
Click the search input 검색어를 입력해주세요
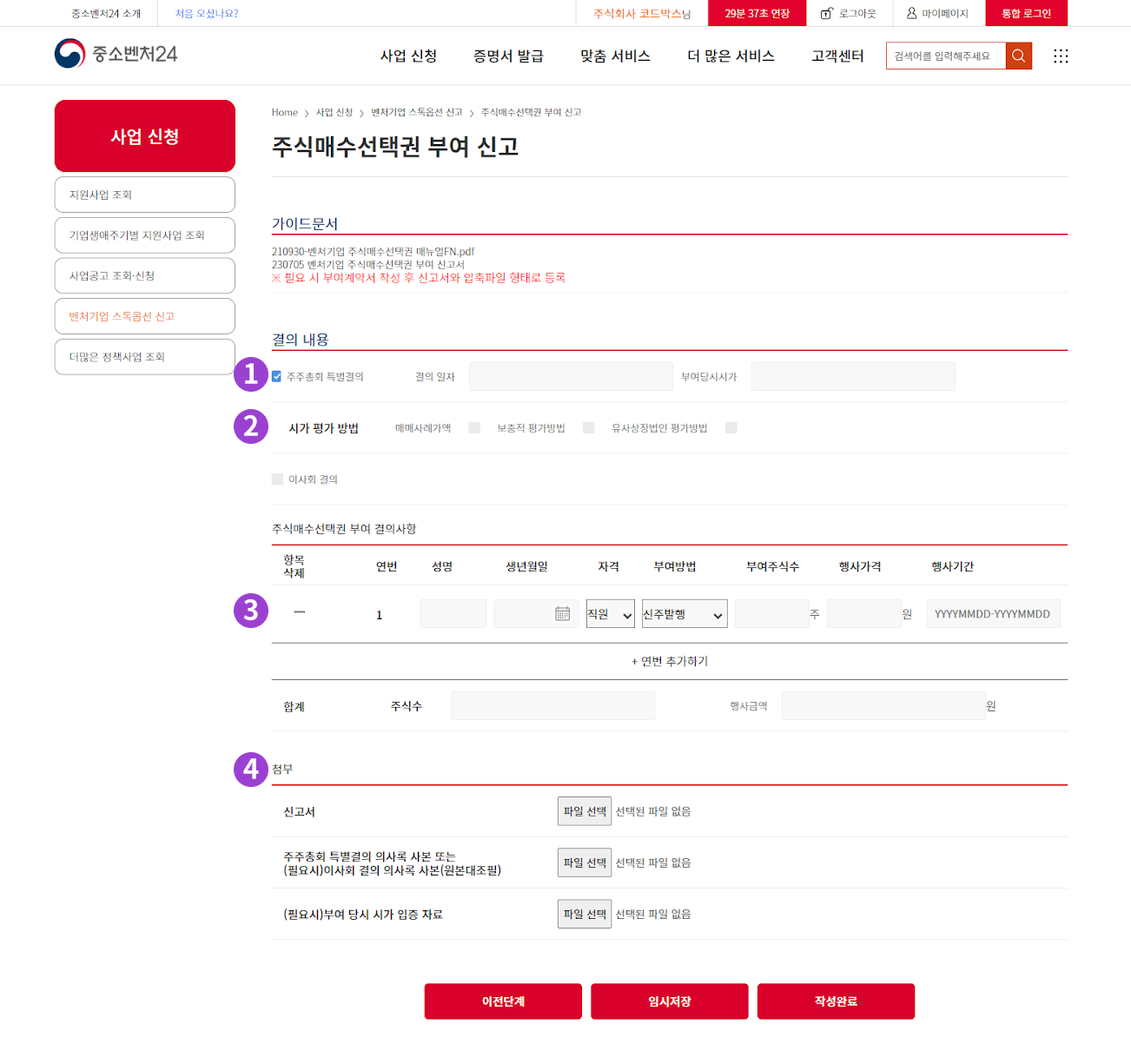pos(946,56)
